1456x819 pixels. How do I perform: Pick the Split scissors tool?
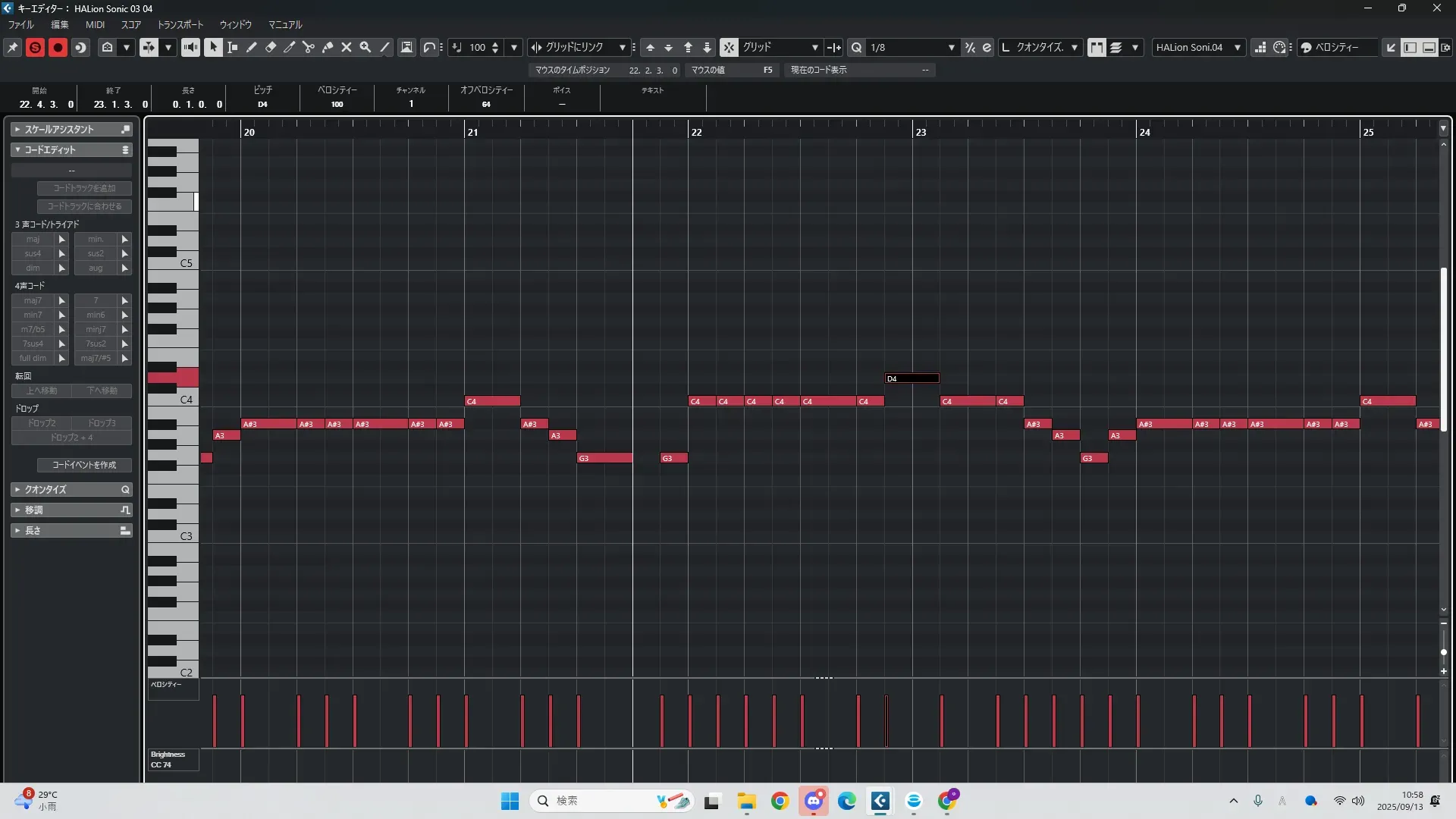tap(309, 47)
